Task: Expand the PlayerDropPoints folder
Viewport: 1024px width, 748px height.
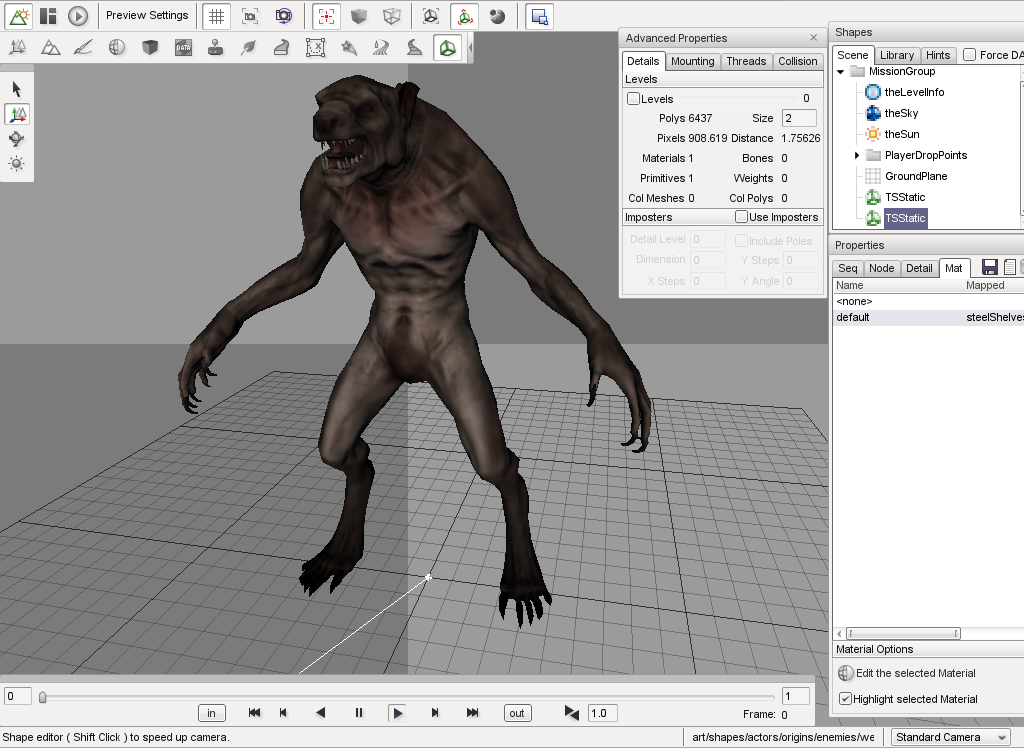Action: 857,155
